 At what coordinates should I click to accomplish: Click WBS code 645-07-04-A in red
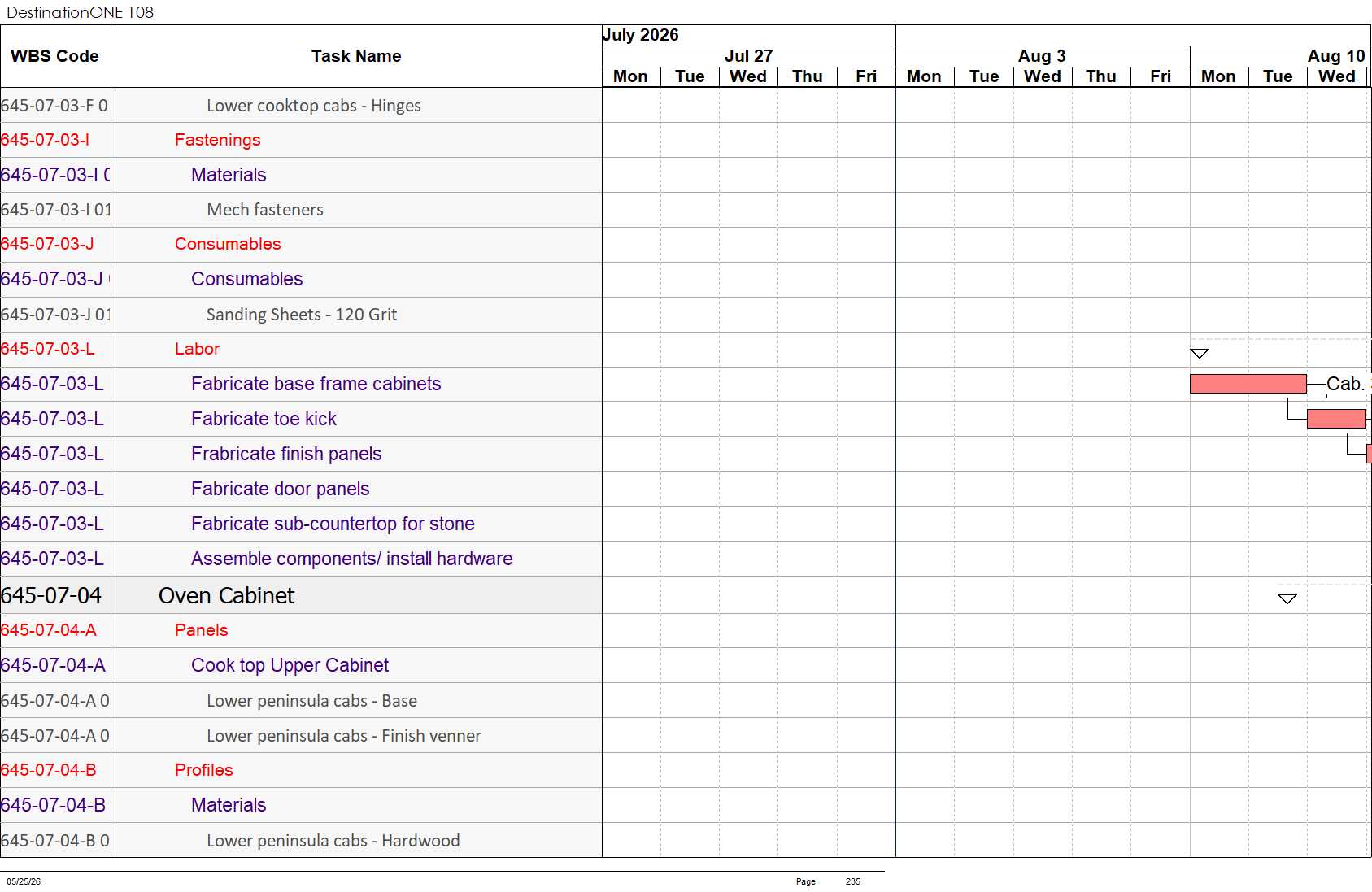49,630
